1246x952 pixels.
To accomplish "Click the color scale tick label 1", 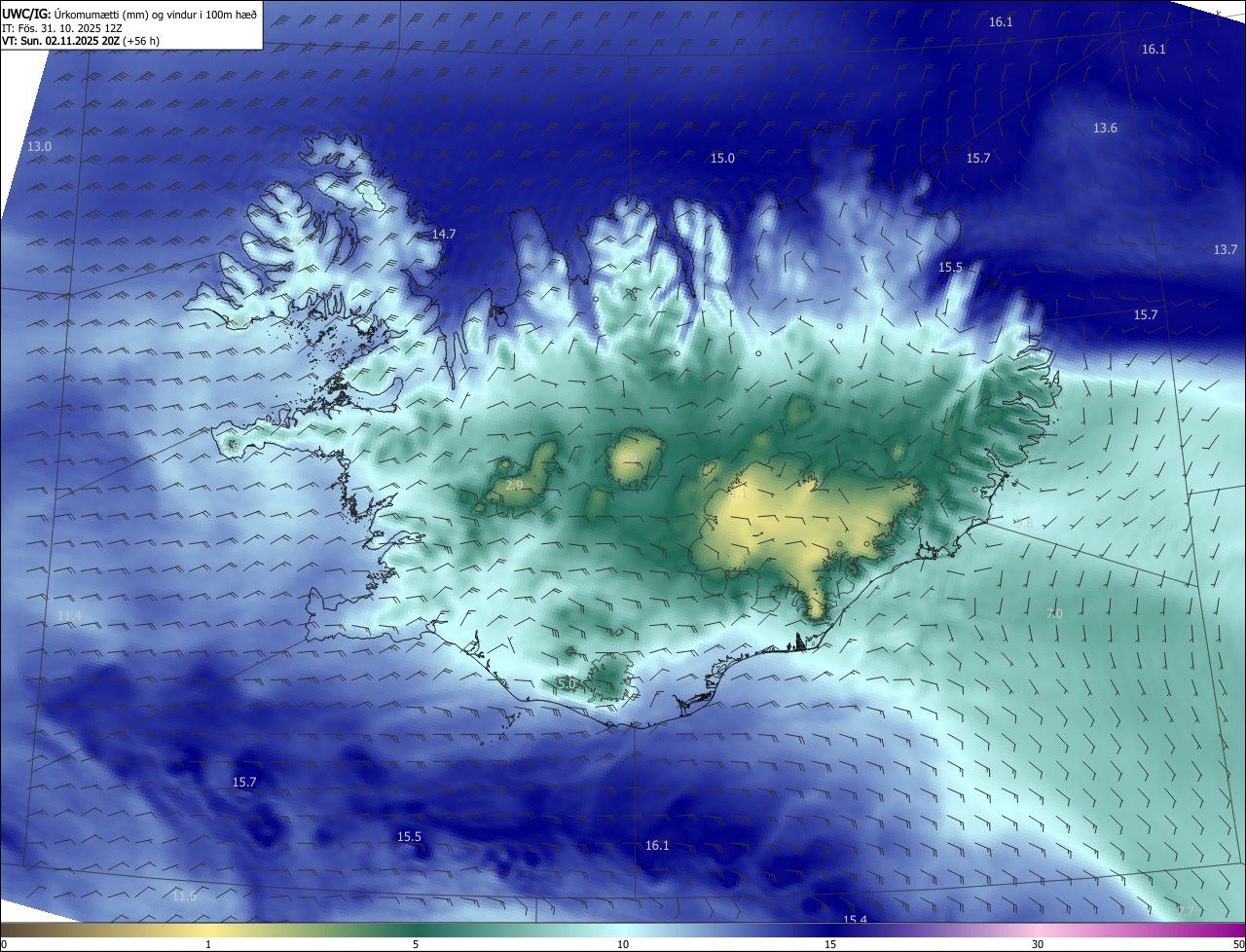I will [x=208, y=944].
